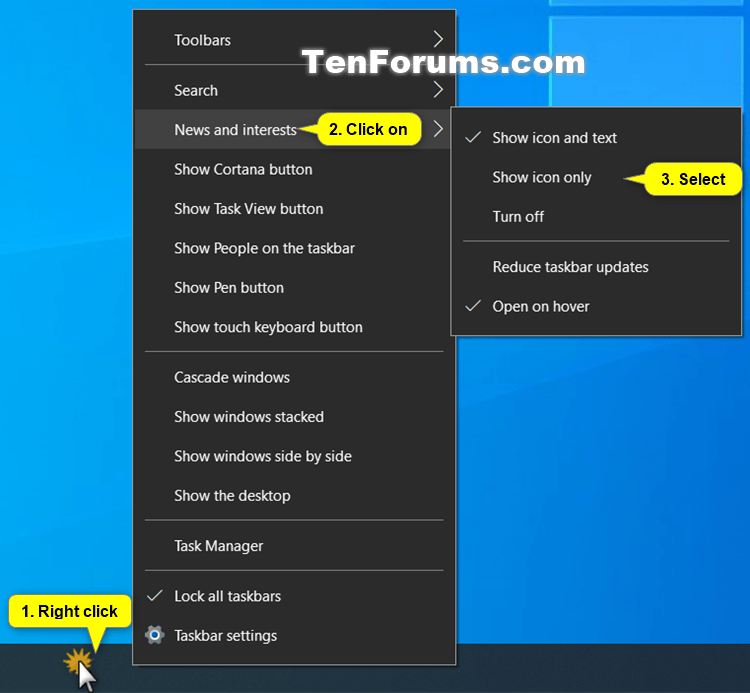Click the weather sun icon on taskbar
The height and width of the screenshot is (693, 750).
(77, 660)
